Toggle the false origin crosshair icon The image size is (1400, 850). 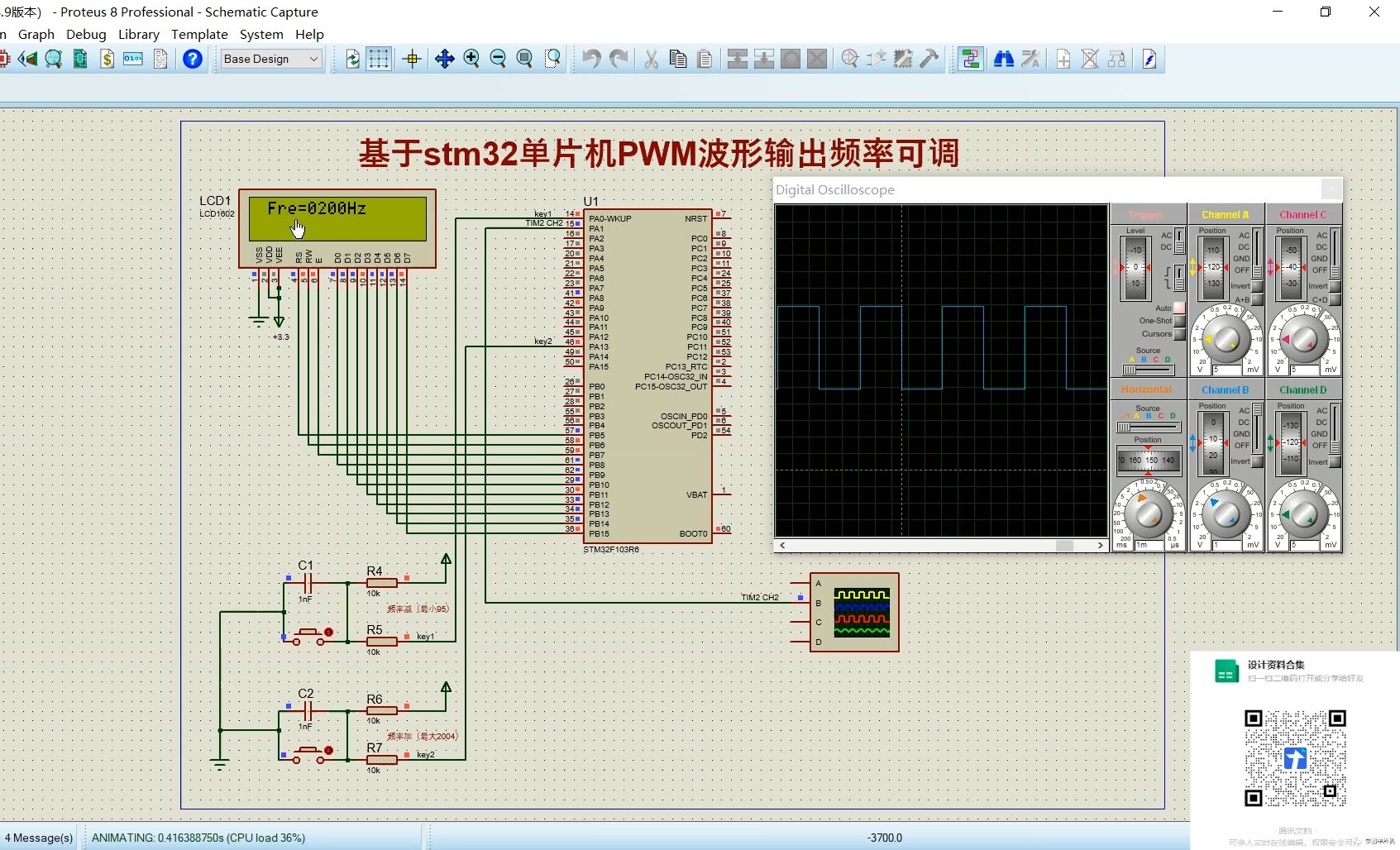click(x=412, y=59)
